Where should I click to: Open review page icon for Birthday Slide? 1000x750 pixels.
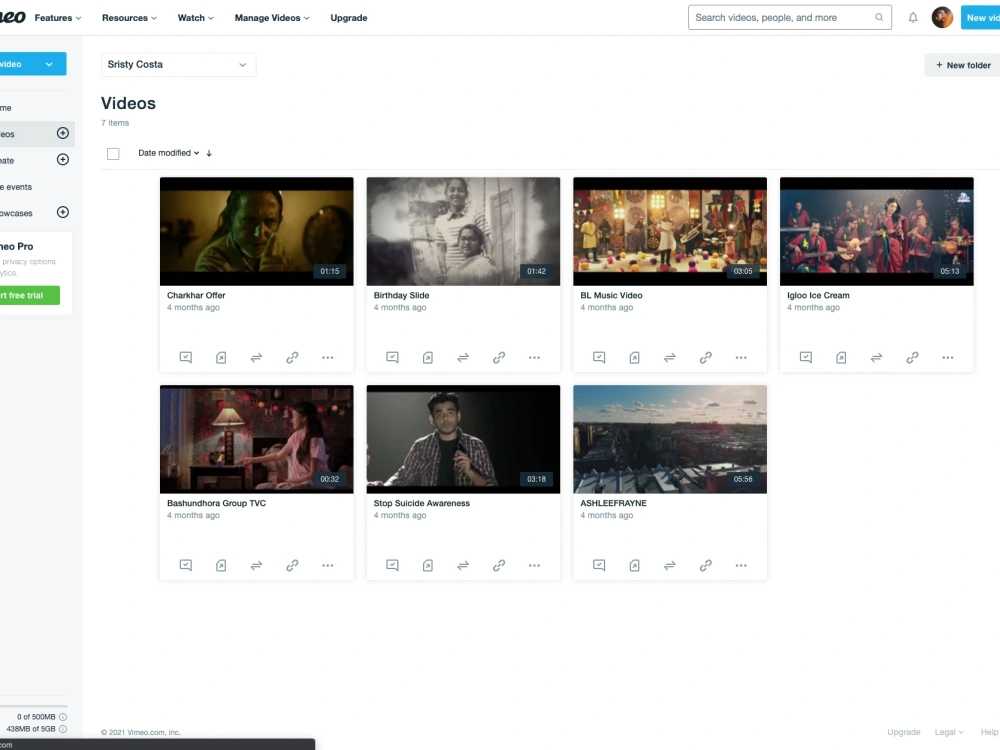[392, 357]
